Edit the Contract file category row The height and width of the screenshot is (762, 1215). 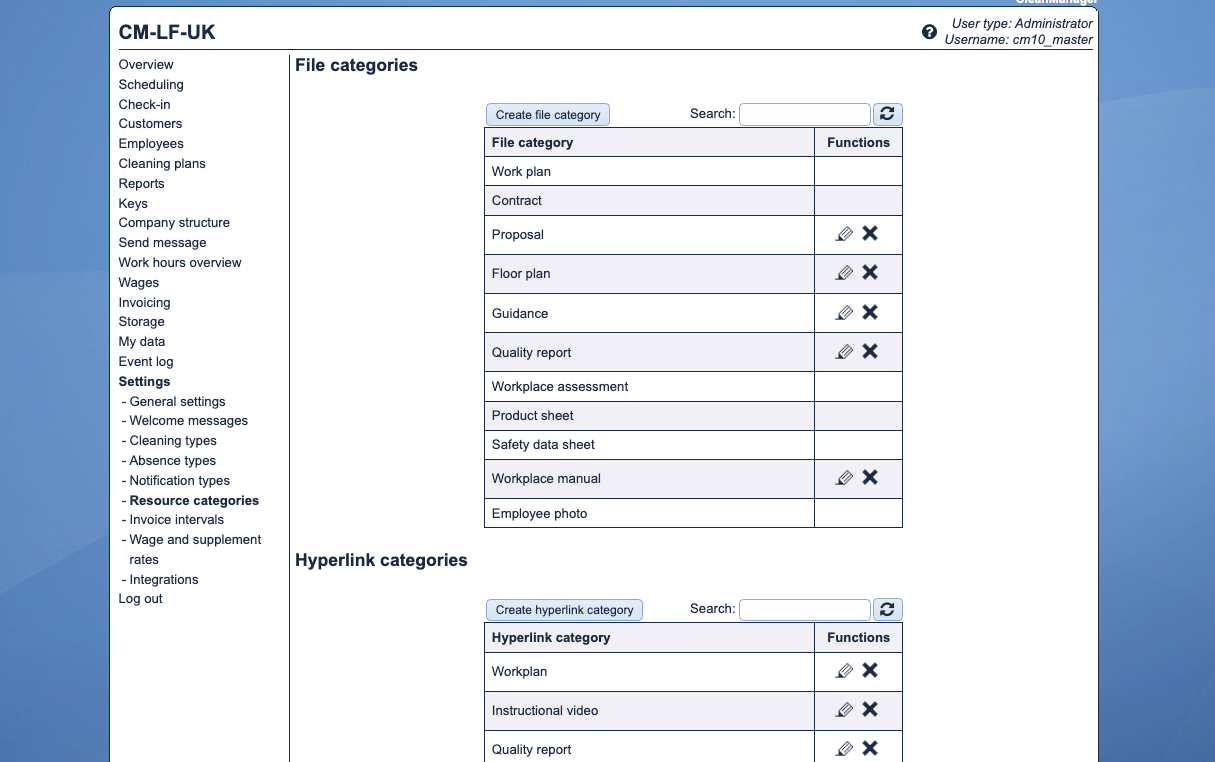pyautogui.click(x=845, y=200)
